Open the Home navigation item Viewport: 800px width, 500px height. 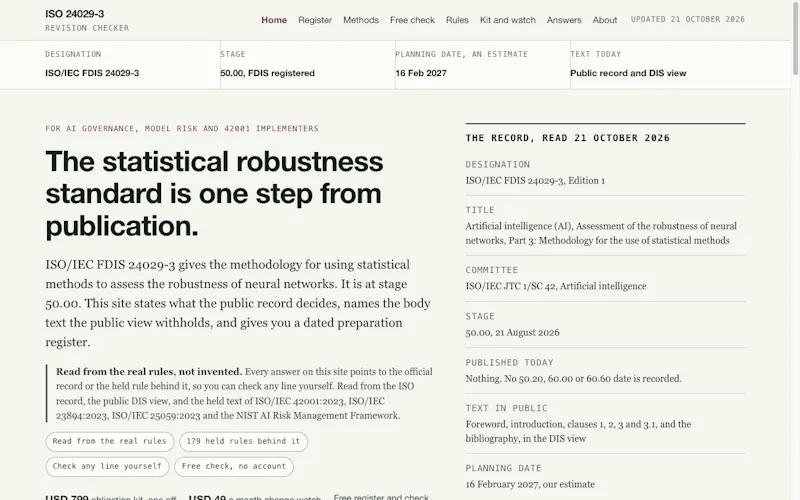(x=274, y=20)
